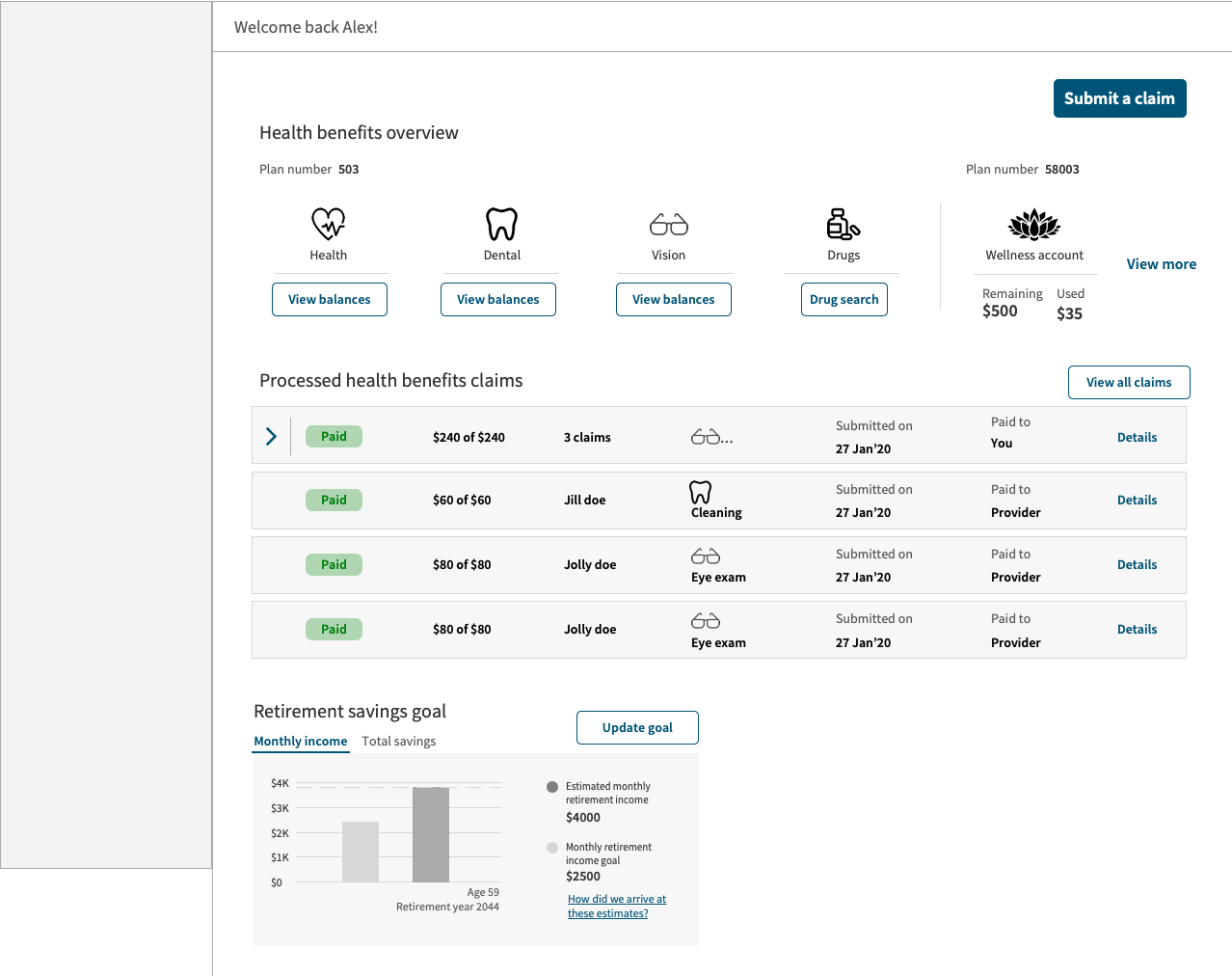This screenshot has height=976, width=1232.
Task: Click the light gray income goal bar
Action: pos(361,852)
